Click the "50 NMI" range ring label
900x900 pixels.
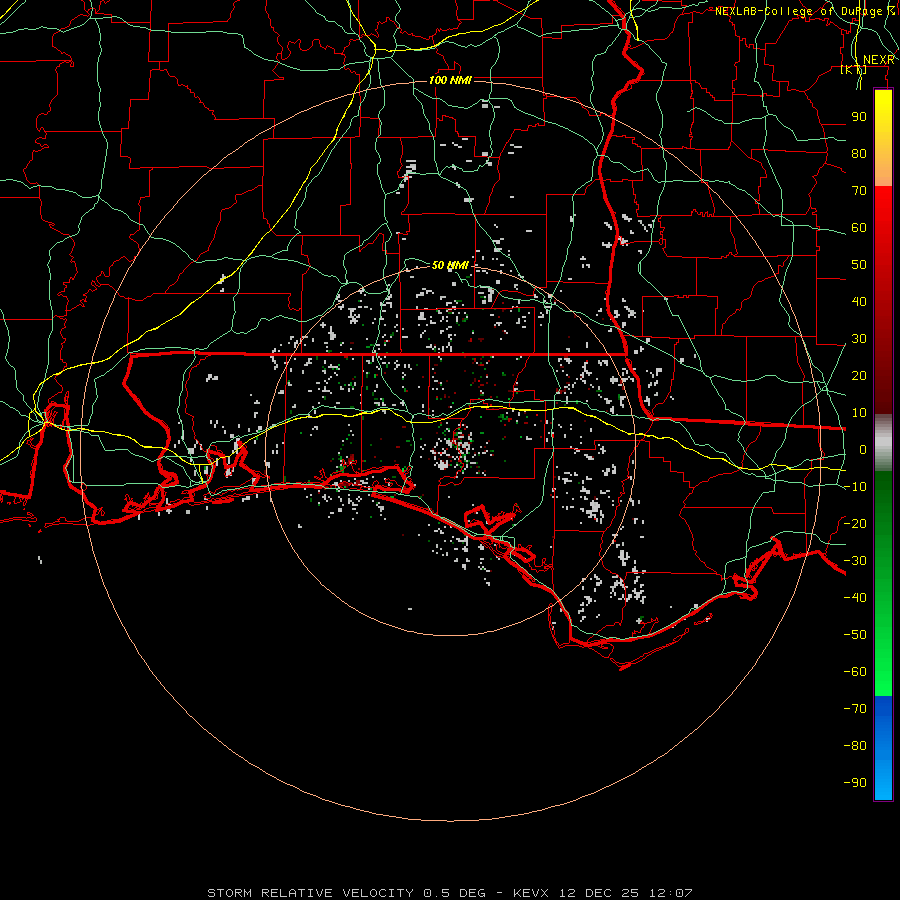tap(451, 265)
